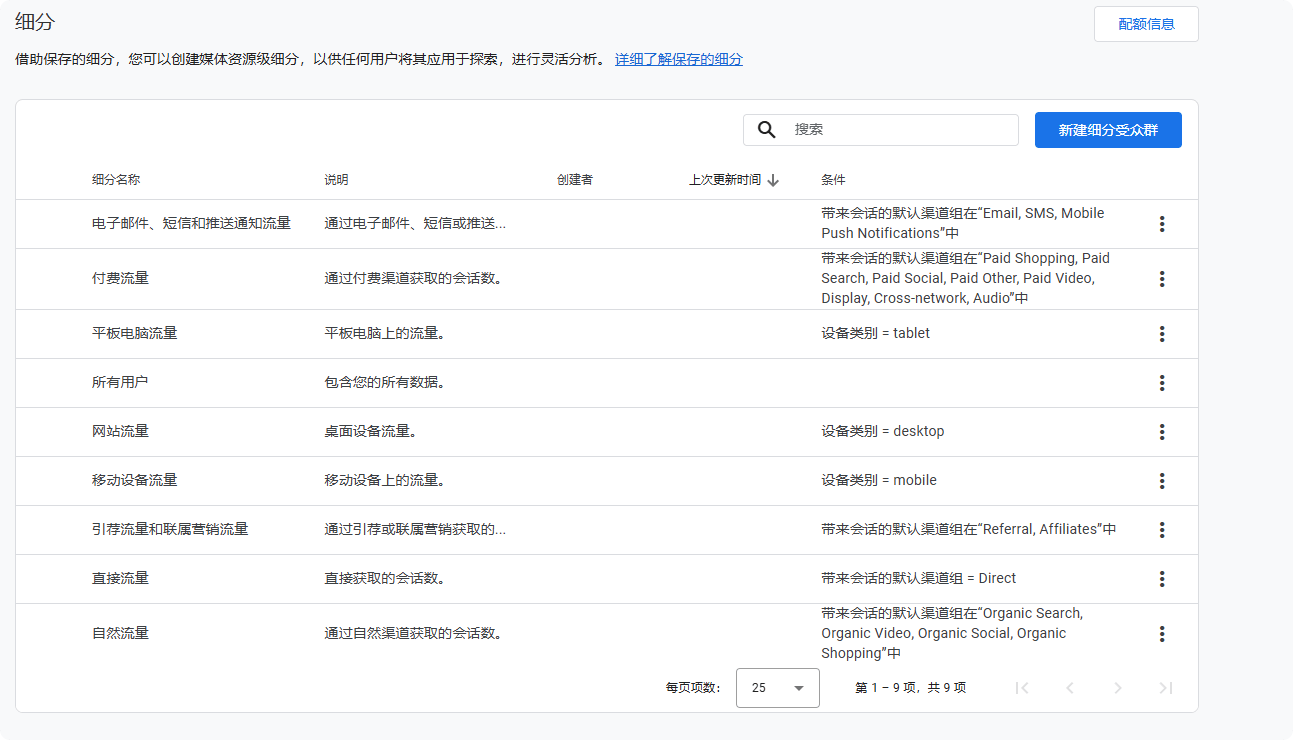Open more options for 平板电脑流量 row
Screen dimensions: 1293x740
1161,334
